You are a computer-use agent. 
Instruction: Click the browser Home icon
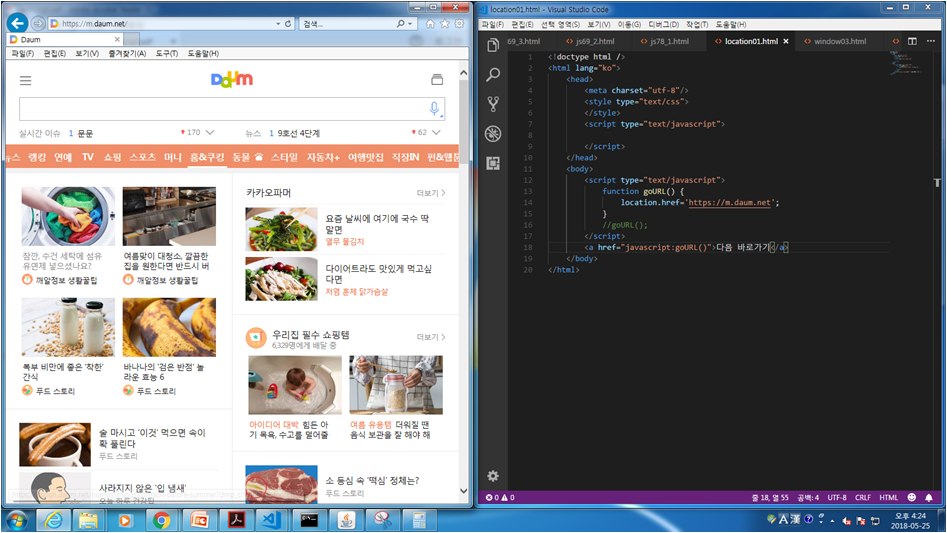click(430, 24)
